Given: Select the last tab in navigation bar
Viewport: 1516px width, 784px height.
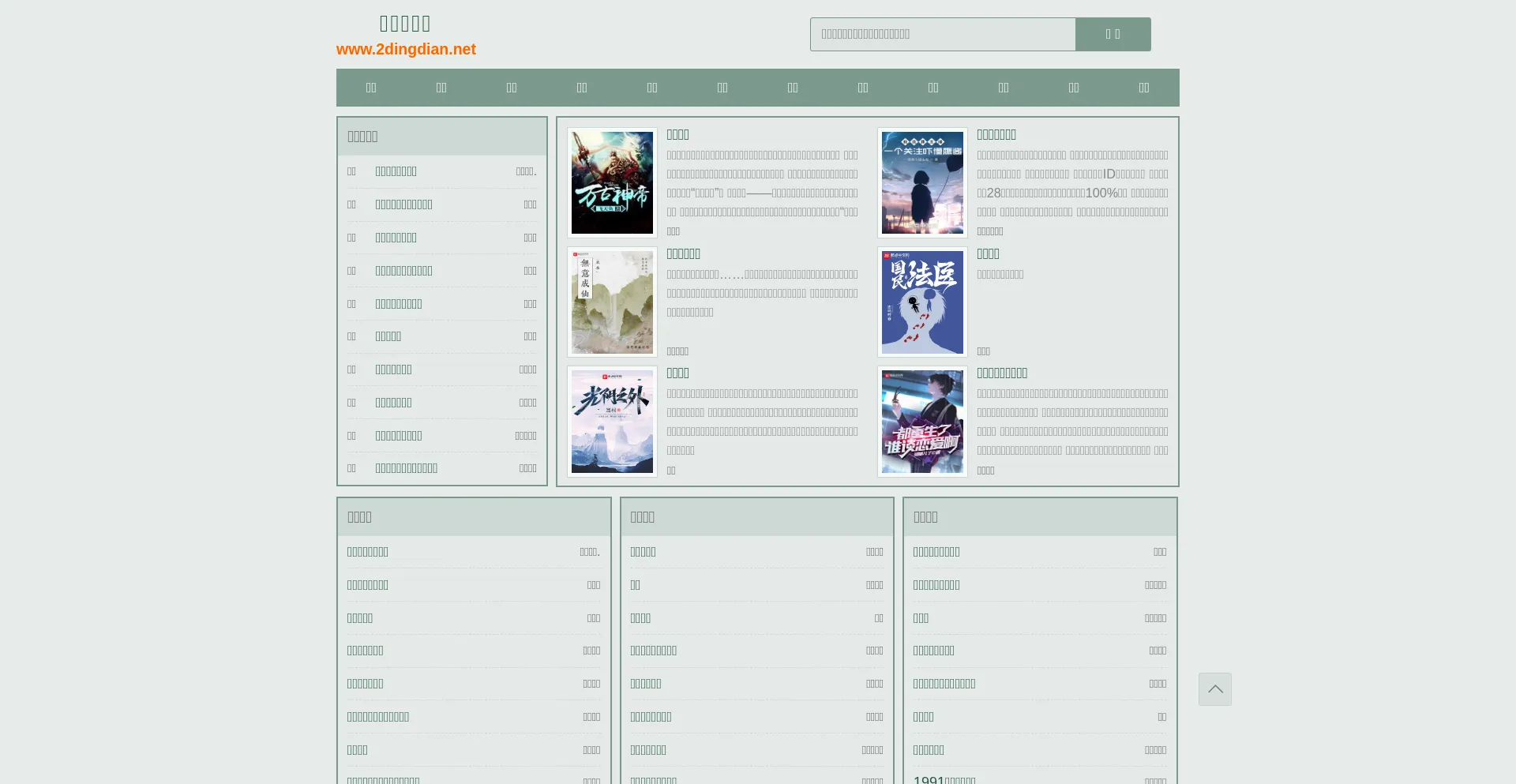Looking at the screenshot, I should pyautogui.click(x=1143, y=88).
